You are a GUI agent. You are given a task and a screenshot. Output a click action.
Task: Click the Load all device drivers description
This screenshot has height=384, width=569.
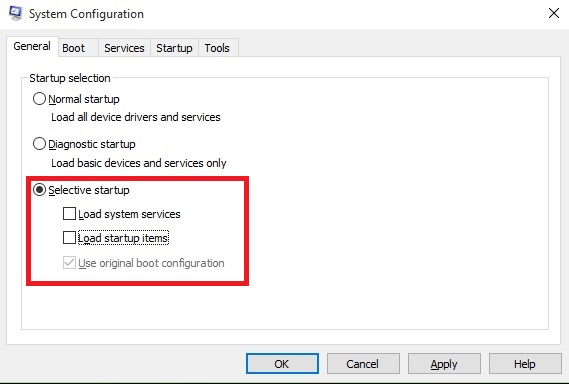136,117
